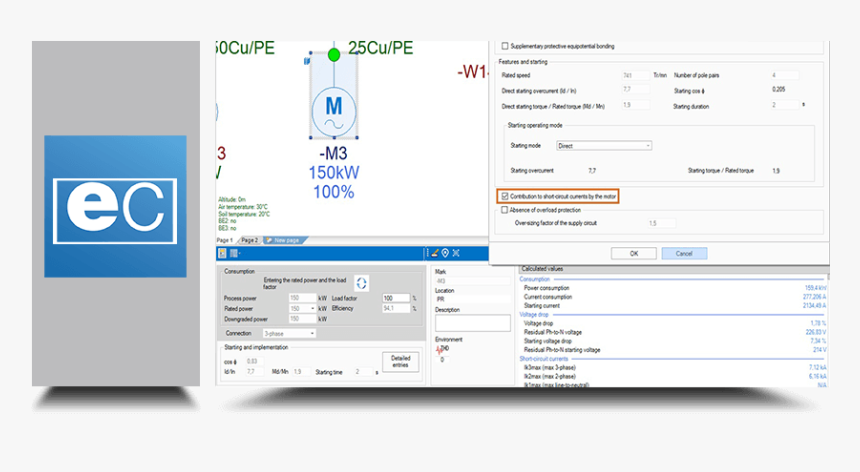Switch to Page 2 tab
This screenshot has width=860, height=472.
pos(250,240)
